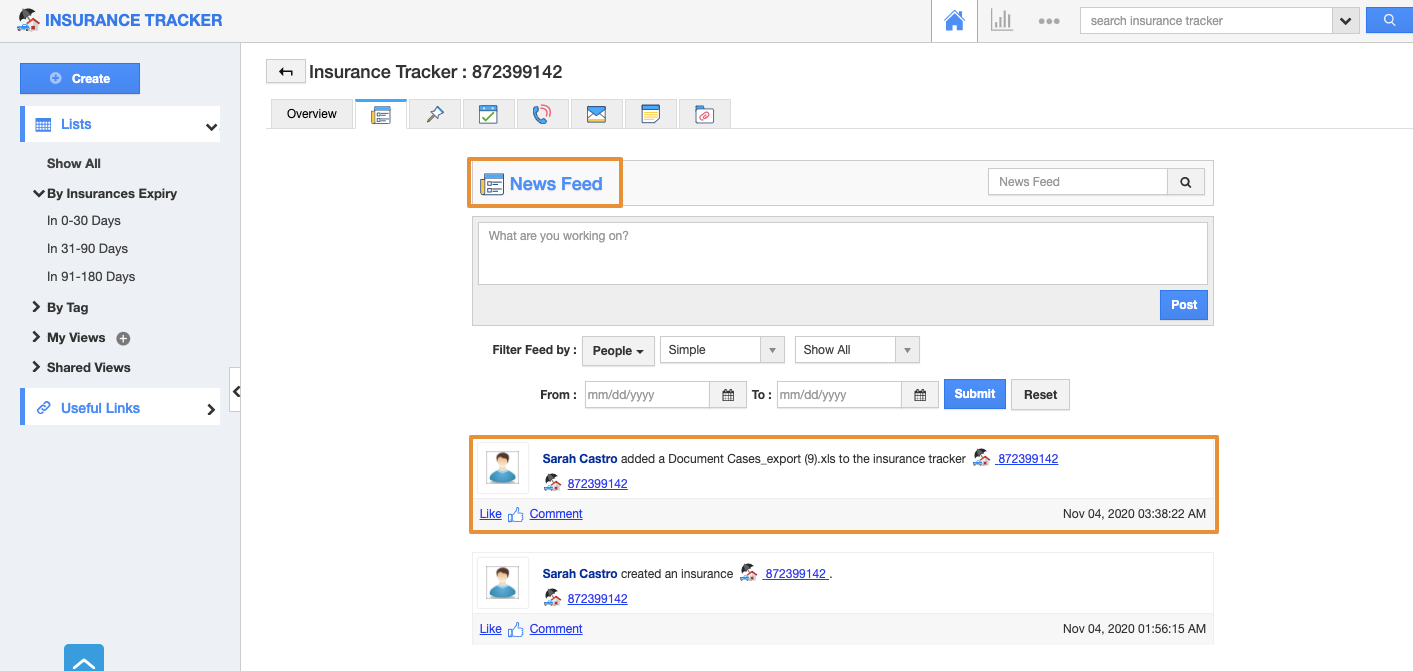The image size is (1413, 671).
Task: Collapse the left sidebar panel arrow
Action: (x=236, y=391)
